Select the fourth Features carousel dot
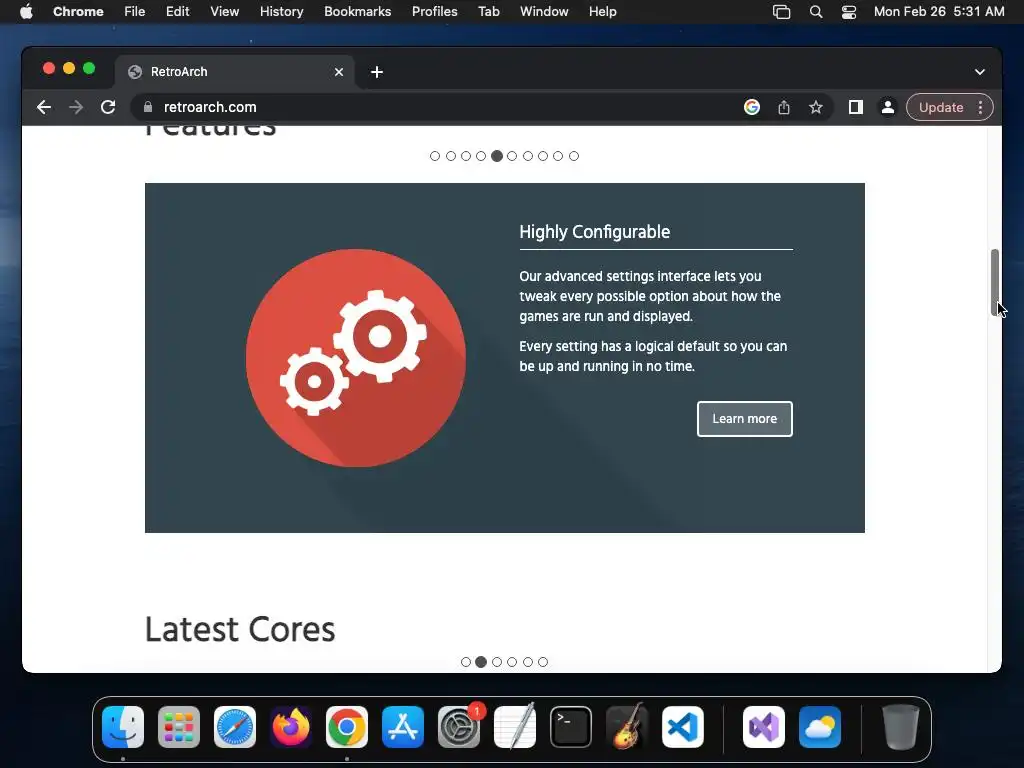 (481, 156)
